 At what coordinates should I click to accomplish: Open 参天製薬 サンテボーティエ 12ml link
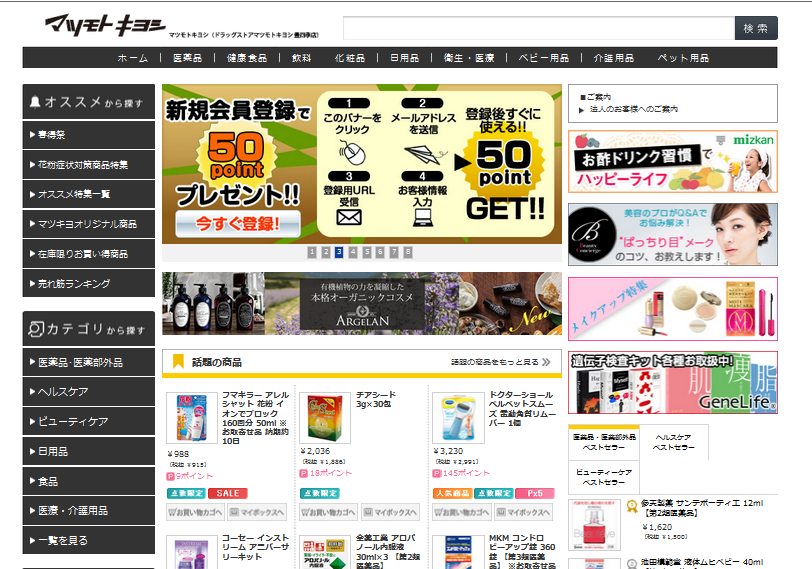point(701,508)
